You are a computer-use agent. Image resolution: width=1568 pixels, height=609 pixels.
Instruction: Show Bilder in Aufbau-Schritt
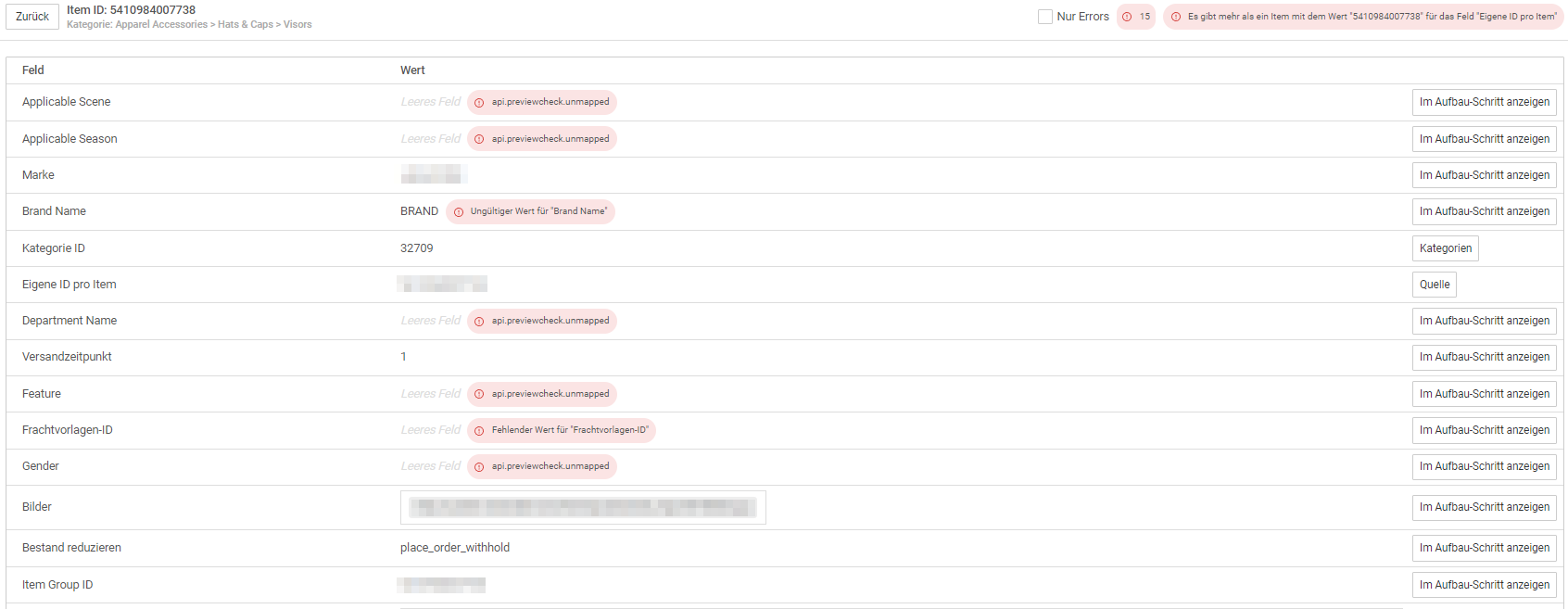[1484, 507]
